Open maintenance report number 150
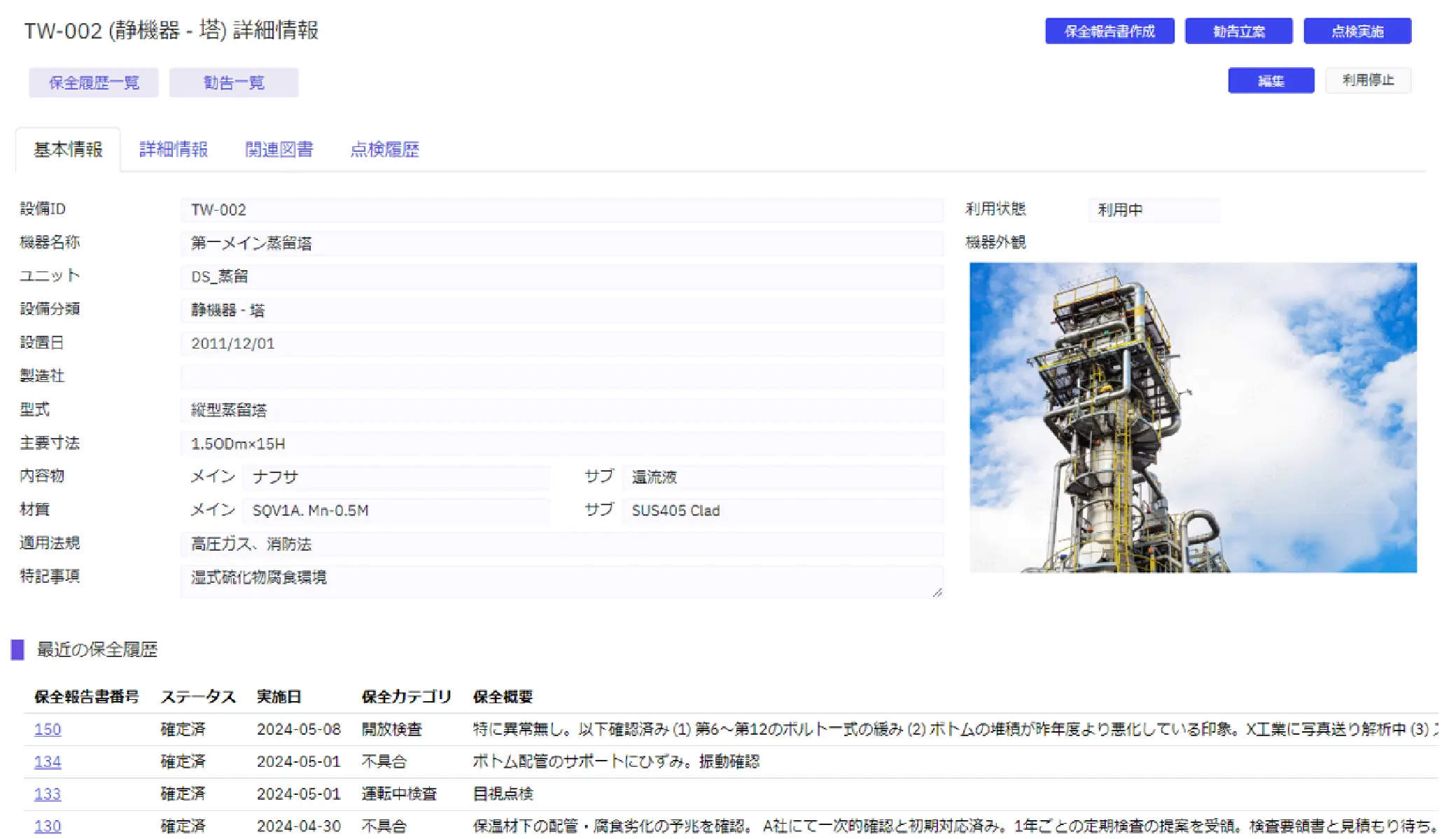The image size is (1456, 839). click(x=48, y=729)
